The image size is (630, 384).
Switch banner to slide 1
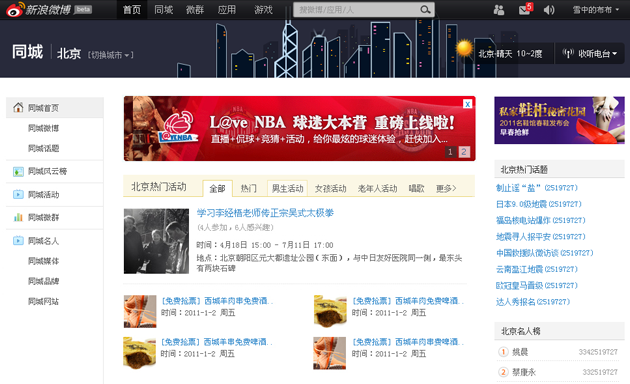[450, 152]
